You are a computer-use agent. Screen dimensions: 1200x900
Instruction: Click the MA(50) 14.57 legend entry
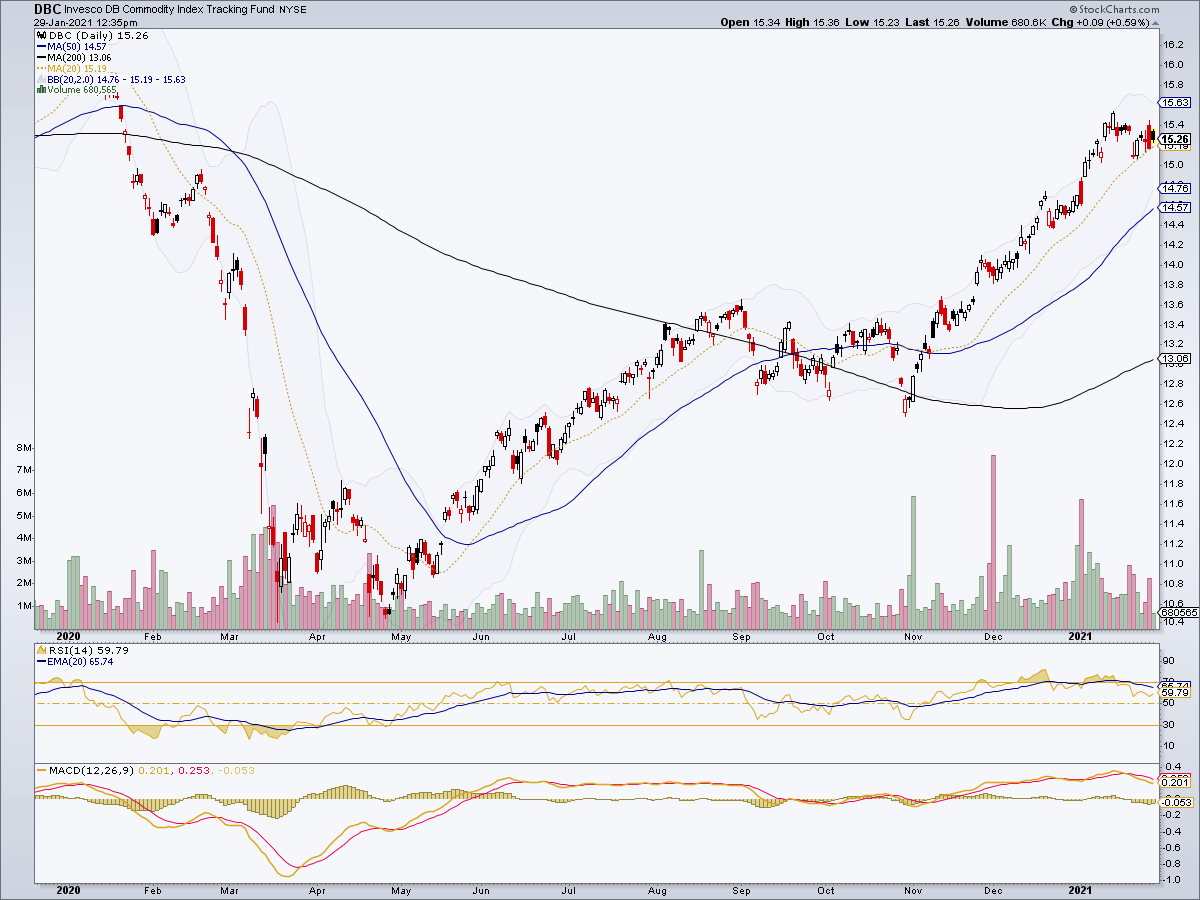(77, 46)
